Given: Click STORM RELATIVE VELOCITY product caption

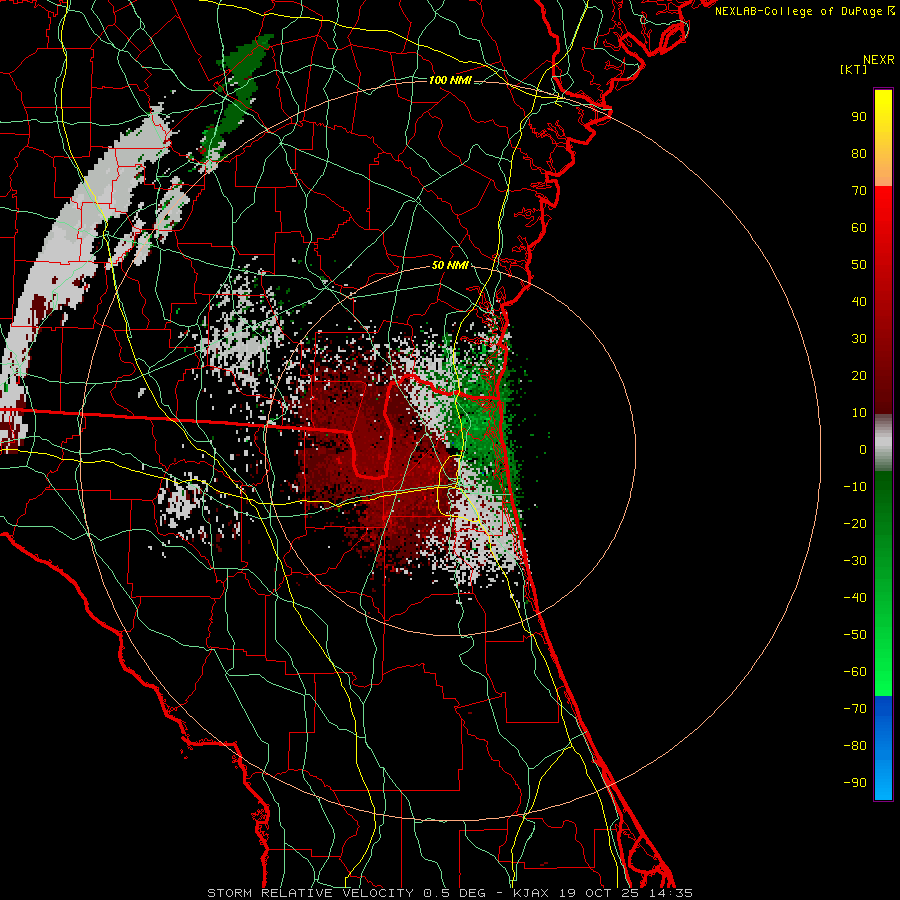Looking at the screenshot, I should point(310,893).
